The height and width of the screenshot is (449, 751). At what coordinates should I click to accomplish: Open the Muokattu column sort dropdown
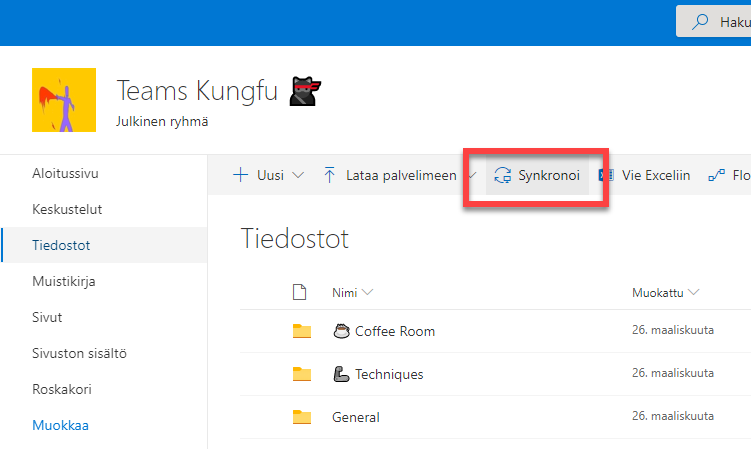693,292
